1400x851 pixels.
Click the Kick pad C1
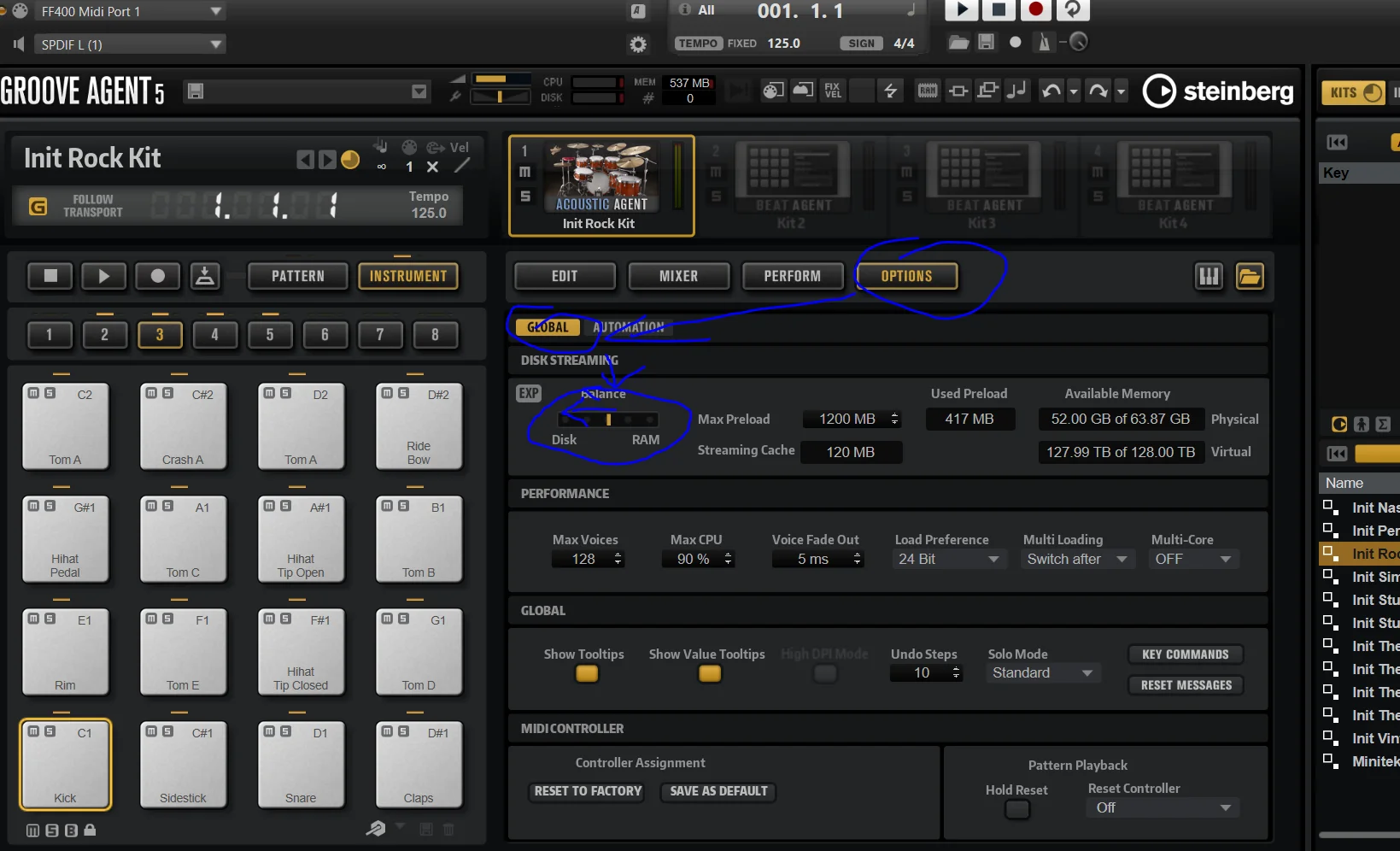(x=66, y=765)
